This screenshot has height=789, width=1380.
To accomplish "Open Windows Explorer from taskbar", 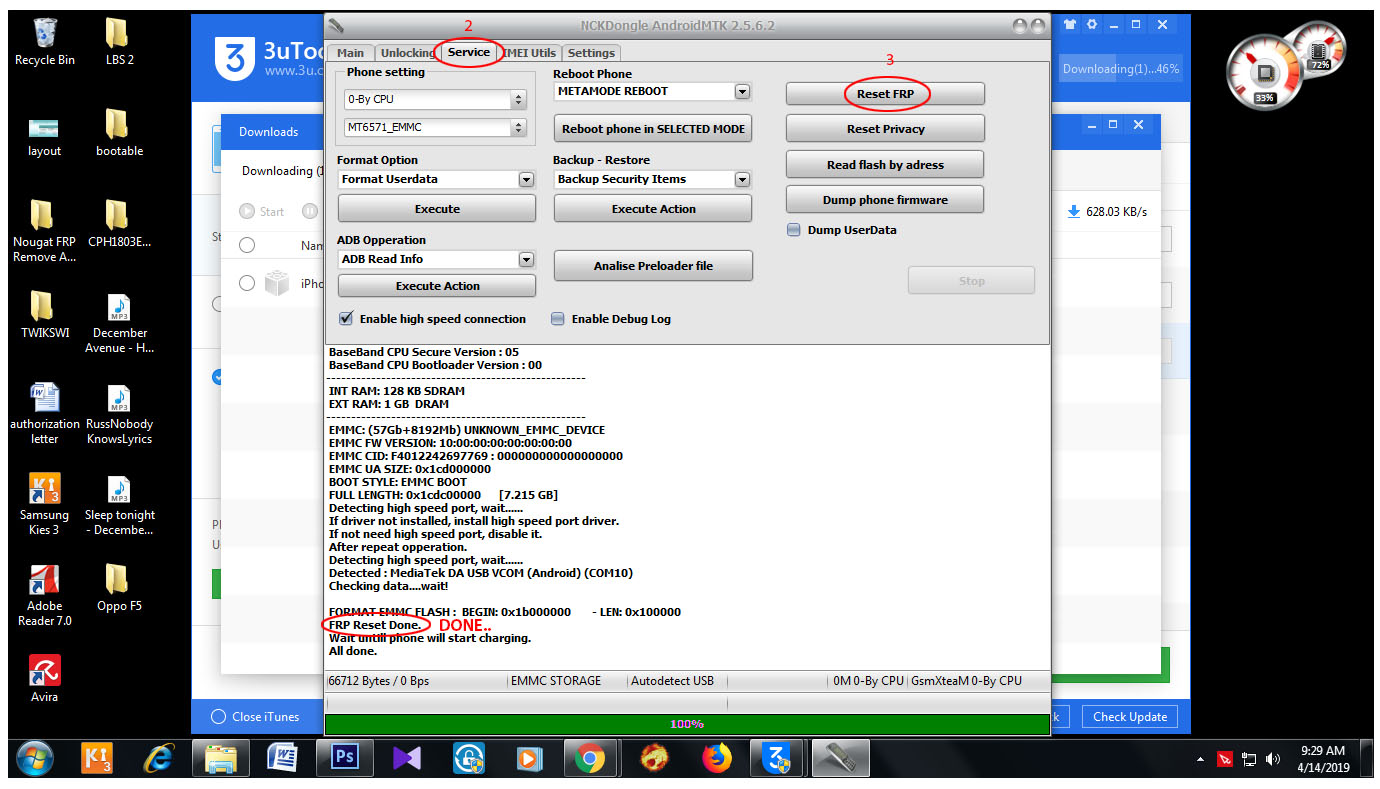I will (220, 760).
